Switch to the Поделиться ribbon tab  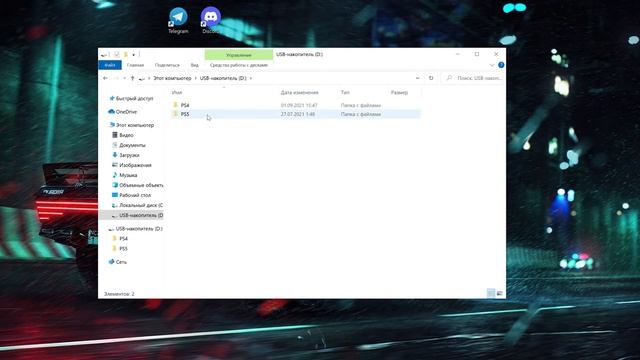(167, 65)
